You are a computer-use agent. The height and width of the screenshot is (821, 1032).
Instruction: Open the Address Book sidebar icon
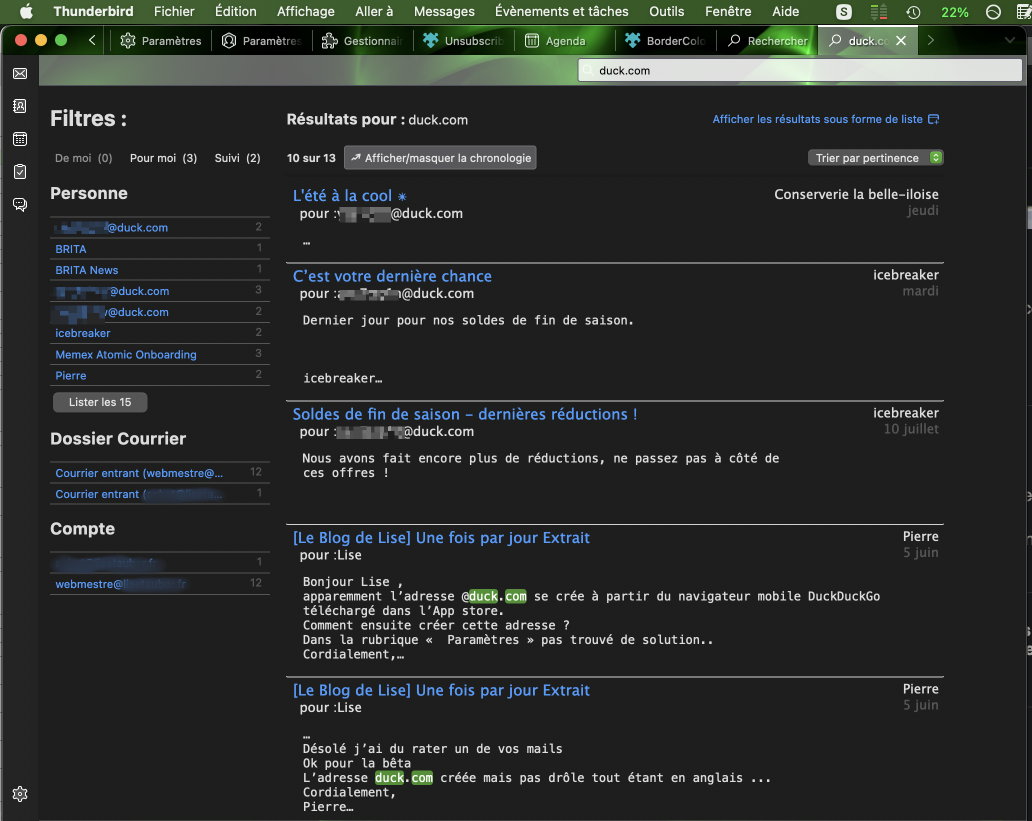pos(19,106)
